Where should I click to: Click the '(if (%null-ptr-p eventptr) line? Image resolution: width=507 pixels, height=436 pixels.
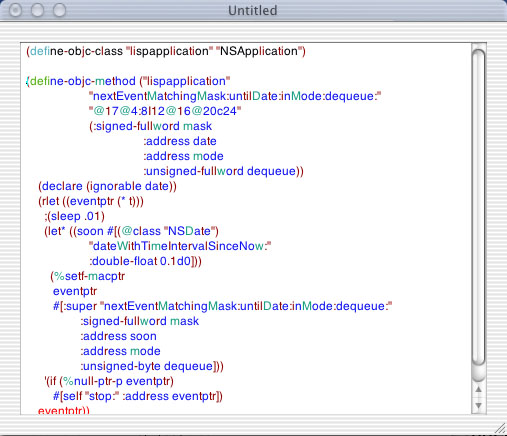click(109, 381)
